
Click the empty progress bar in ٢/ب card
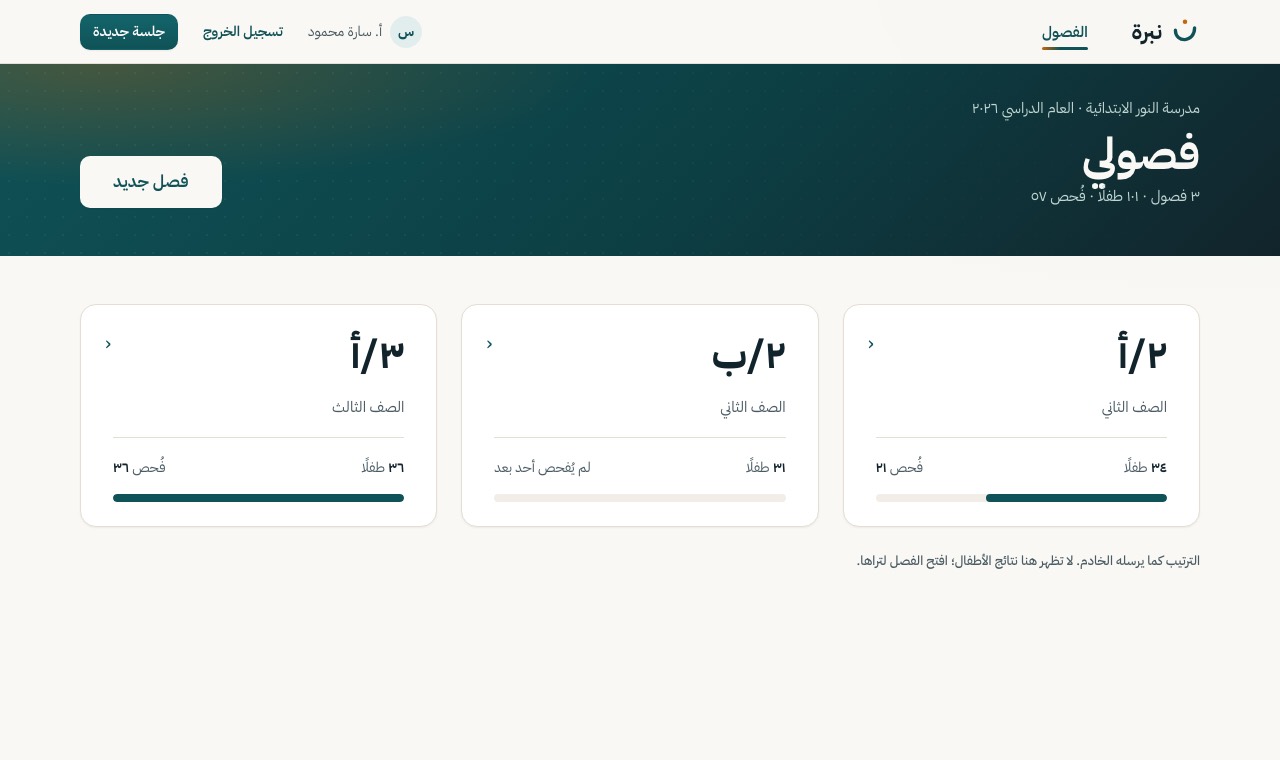[640, 498]
